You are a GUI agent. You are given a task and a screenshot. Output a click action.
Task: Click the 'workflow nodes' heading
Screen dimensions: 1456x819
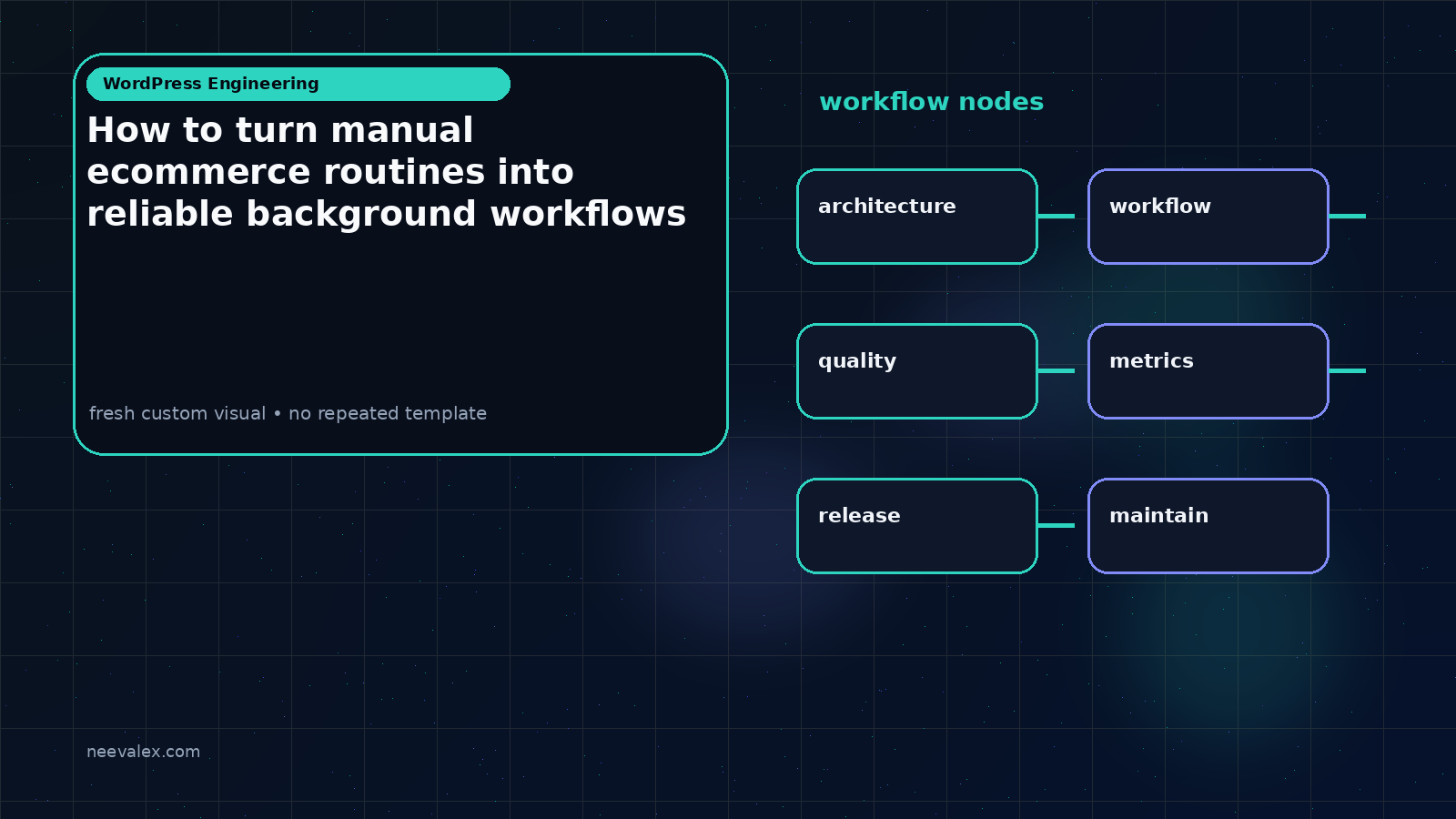tap(931, 102)
